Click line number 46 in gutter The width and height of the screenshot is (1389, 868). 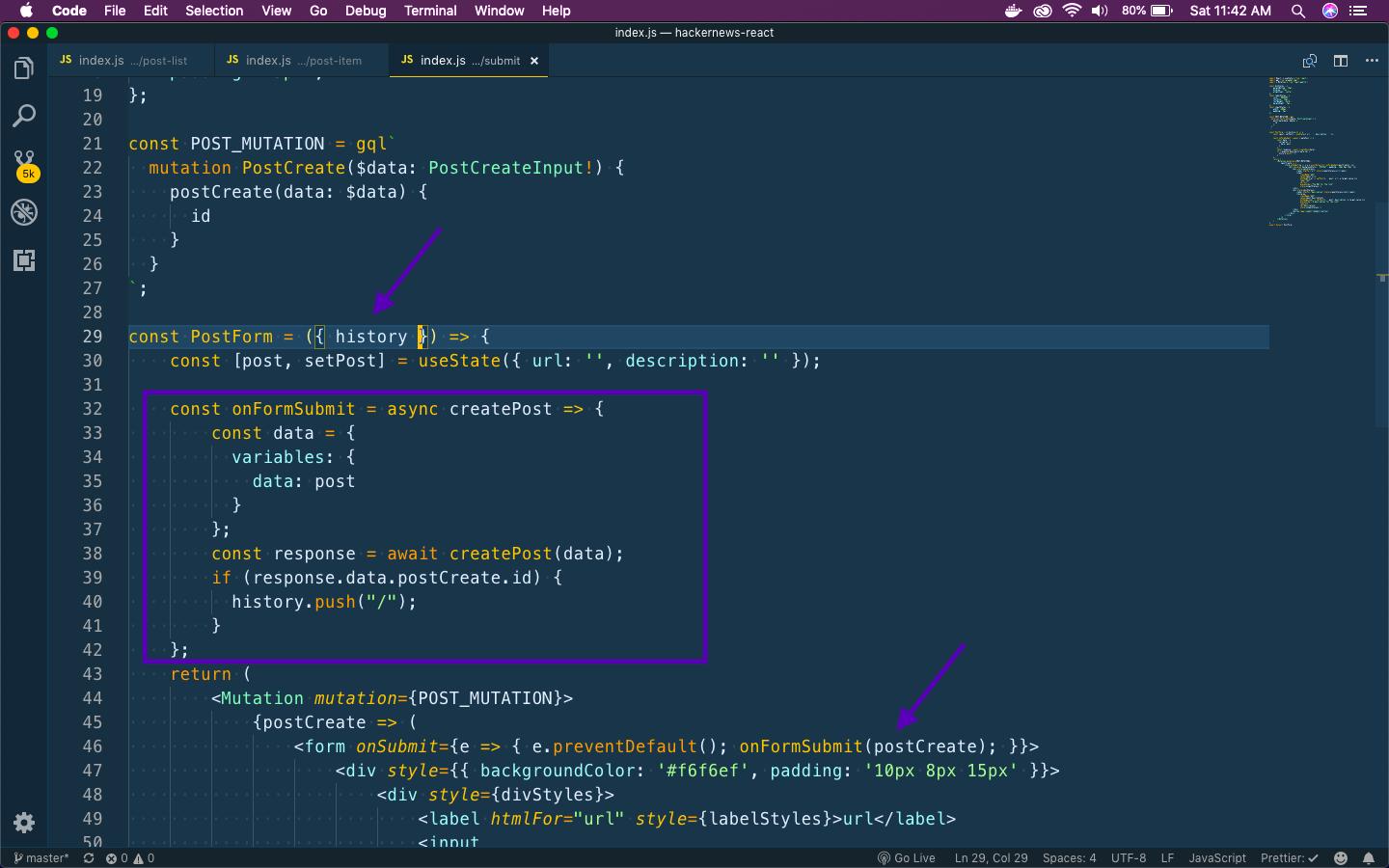click(x=93, y=746)
